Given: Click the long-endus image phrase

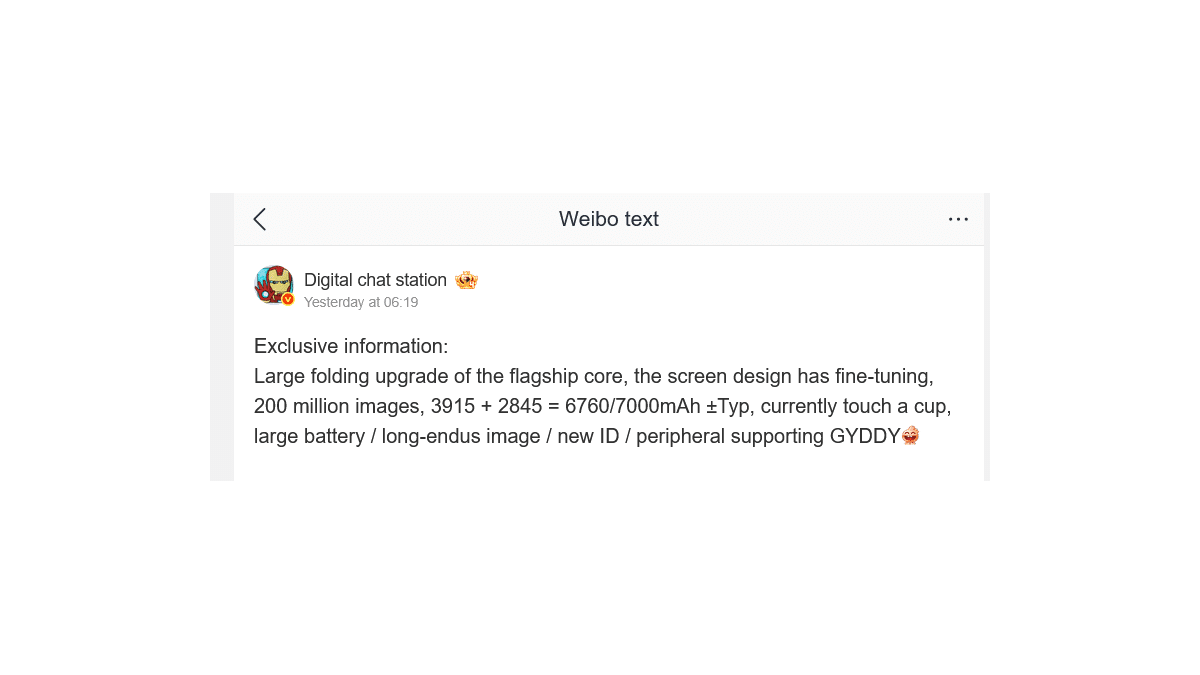Looking at the screenshot, I should (x=461, y=436).
